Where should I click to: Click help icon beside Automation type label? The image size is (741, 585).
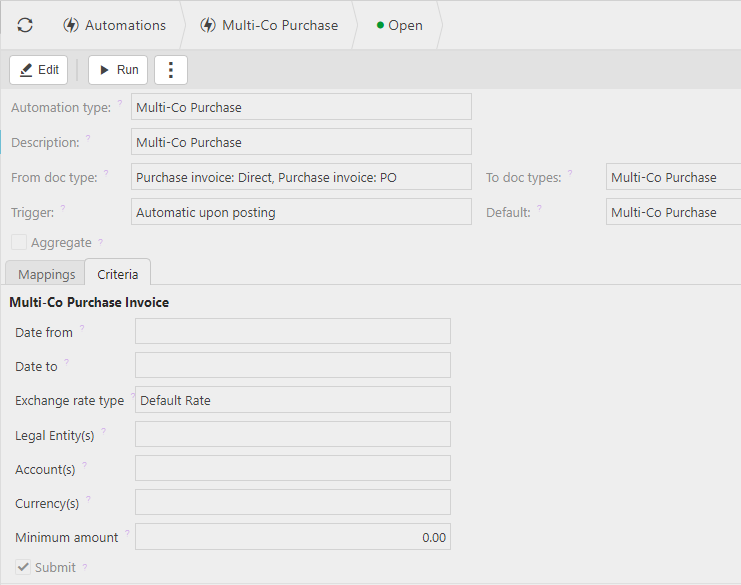[120, 103]
